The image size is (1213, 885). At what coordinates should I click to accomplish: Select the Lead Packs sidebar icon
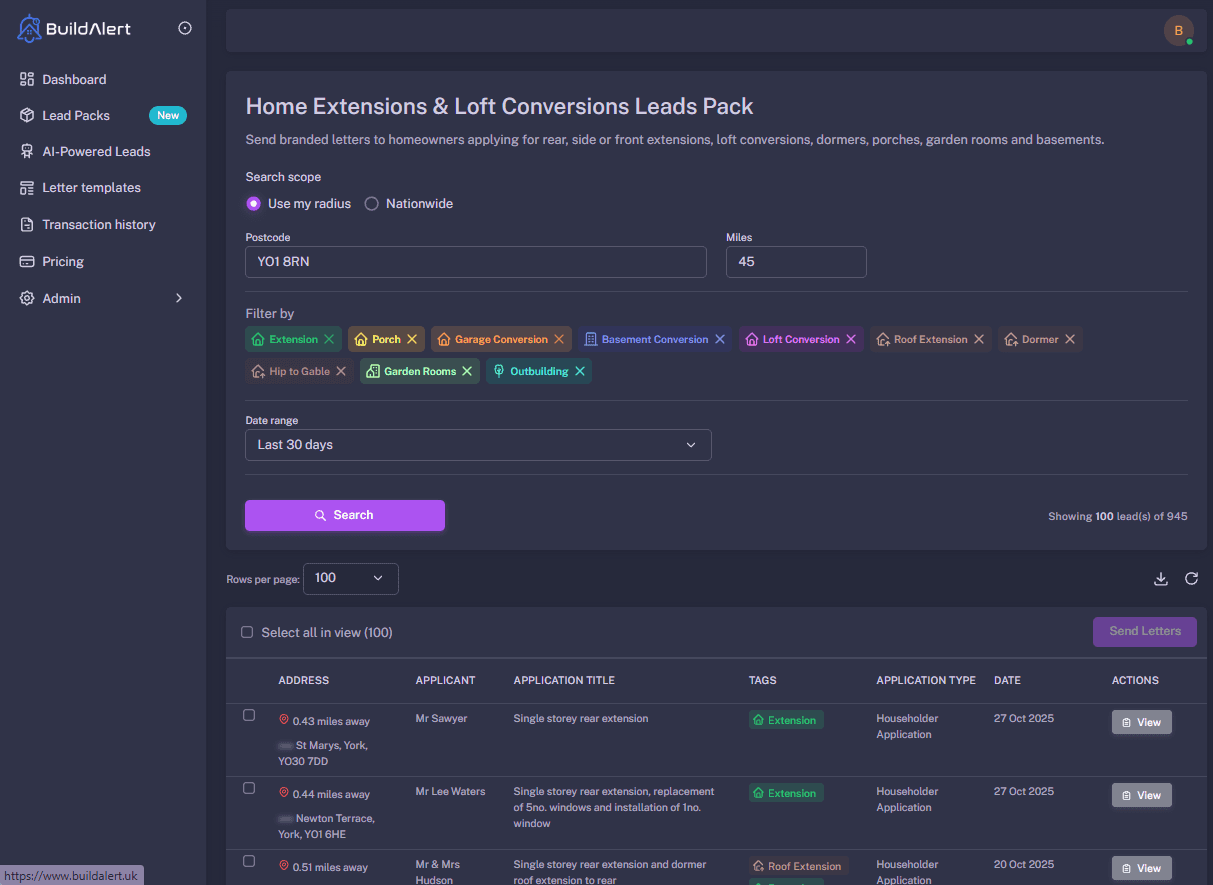[x=25, y=115]
